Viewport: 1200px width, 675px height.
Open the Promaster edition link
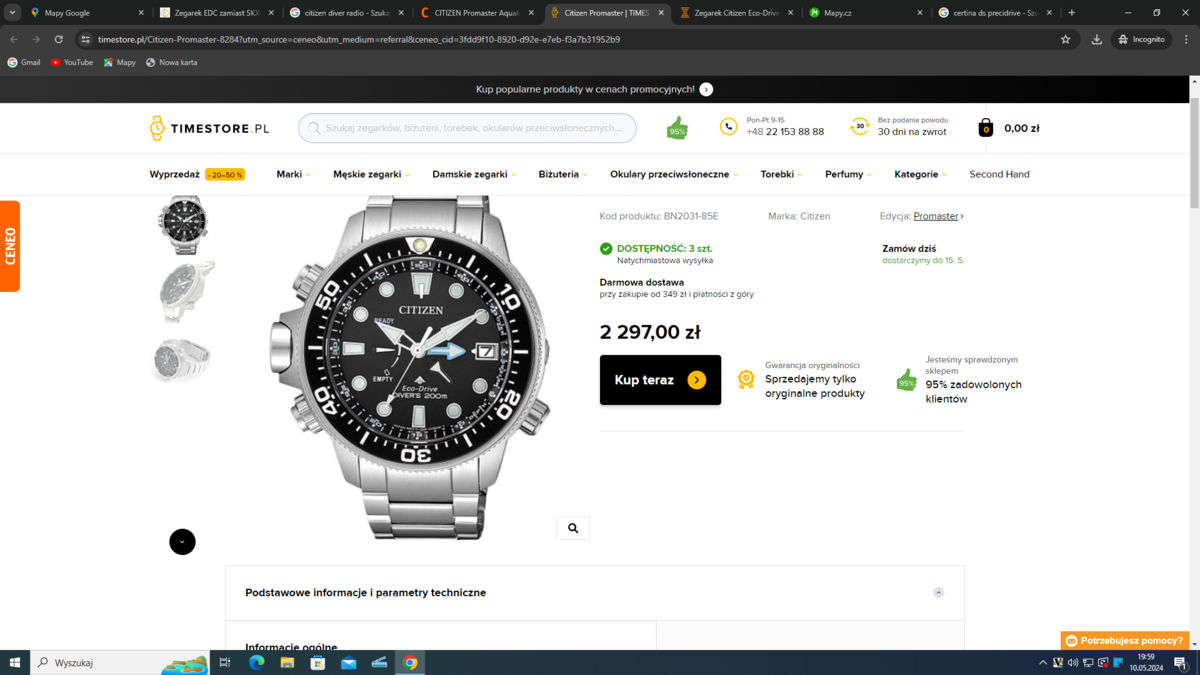coord(936,216)
